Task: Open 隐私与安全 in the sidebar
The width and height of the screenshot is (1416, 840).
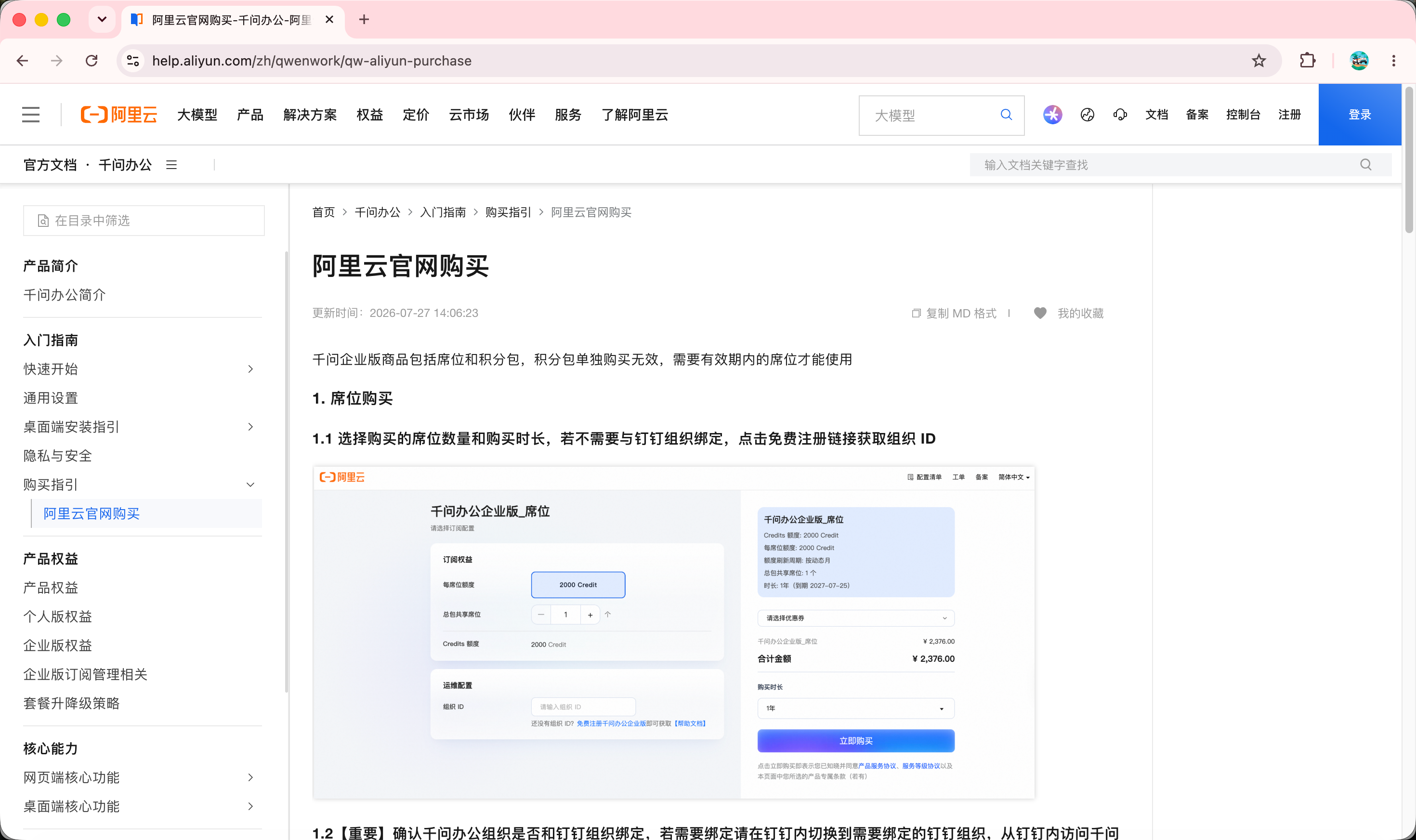Action: [58, 456]
